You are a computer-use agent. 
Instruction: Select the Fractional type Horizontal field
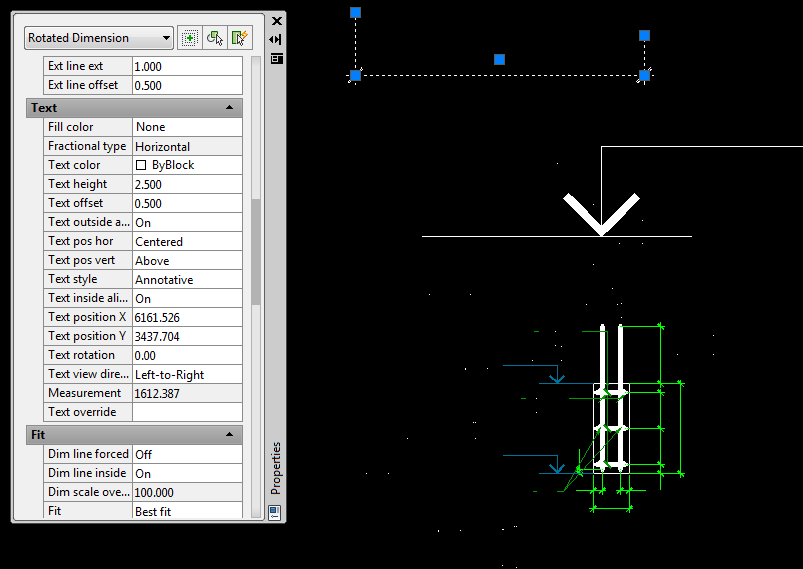(x=187, y=146)
